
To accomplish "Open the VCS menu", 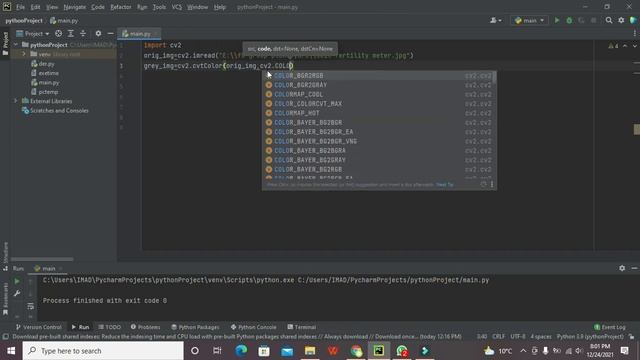I will click(177, 7).
